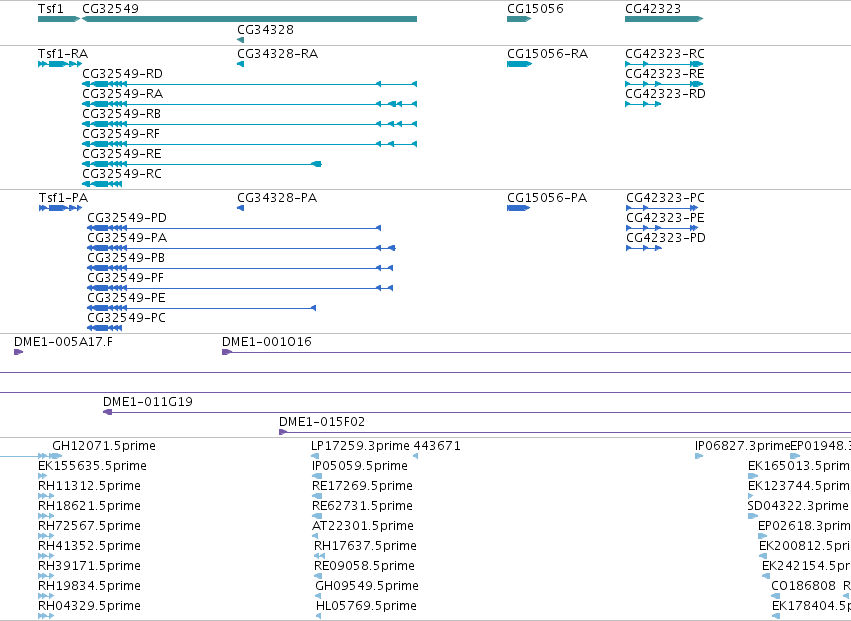This screenshot has height=621, width=851.
Task: Click the EK155635.5prime EST glyph
Action: tap(42, 476)
